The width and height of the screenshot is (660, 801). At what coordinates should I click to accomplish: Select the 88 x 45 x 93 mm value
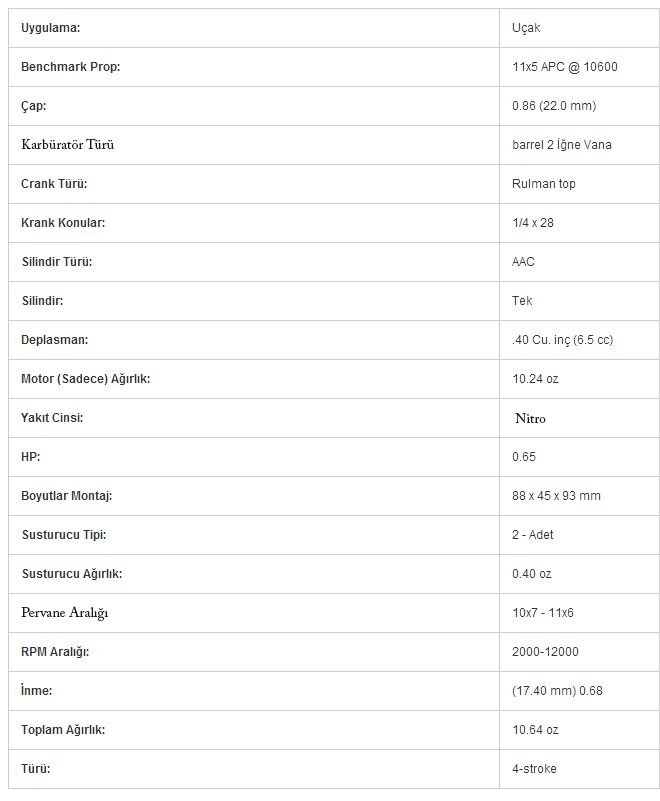[x=556, y=496]
